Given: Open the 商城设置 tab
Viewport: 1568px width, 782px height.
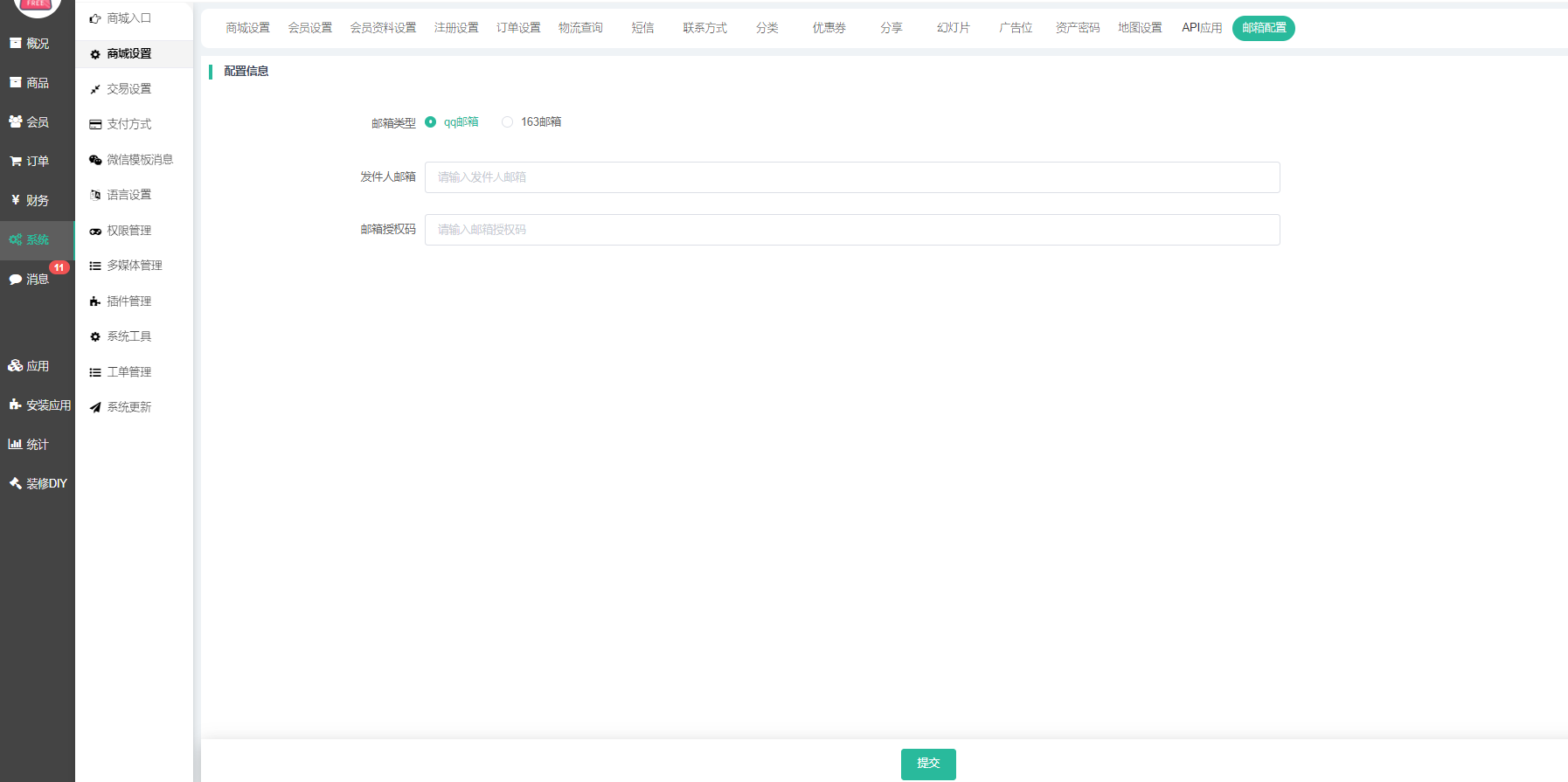Looking at the screenshot, I should click(x=248, y=28).
